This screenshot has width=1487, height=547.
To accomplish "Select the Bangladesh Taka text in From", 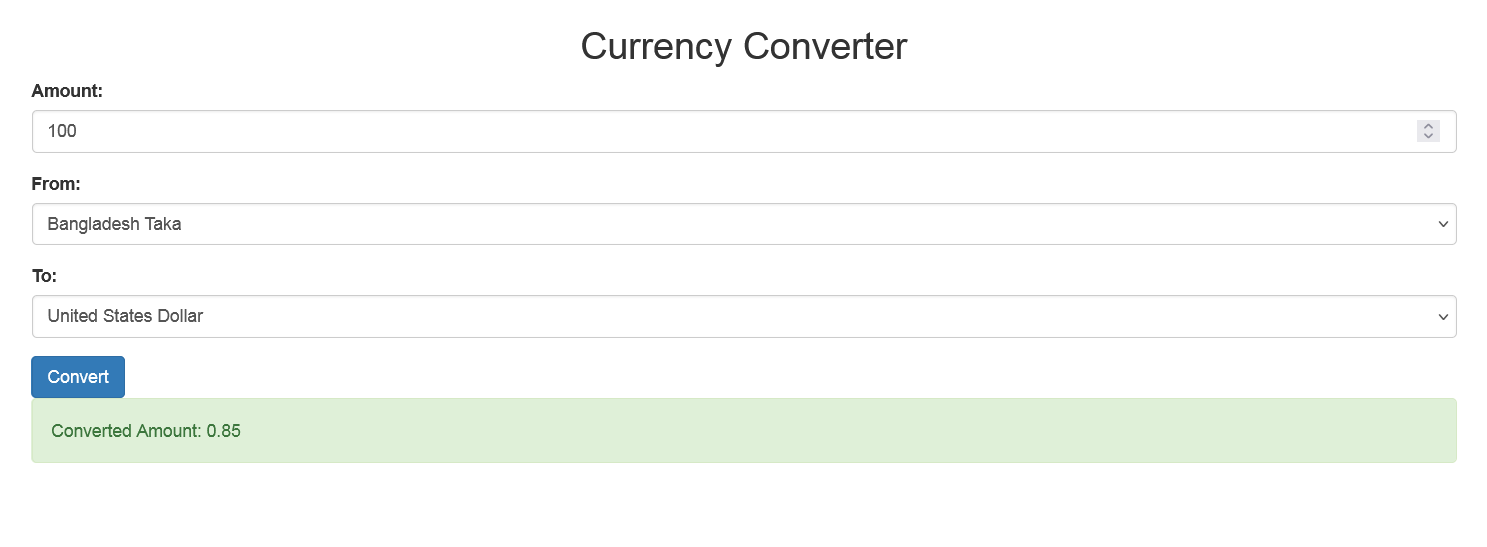I will point(114,224).
